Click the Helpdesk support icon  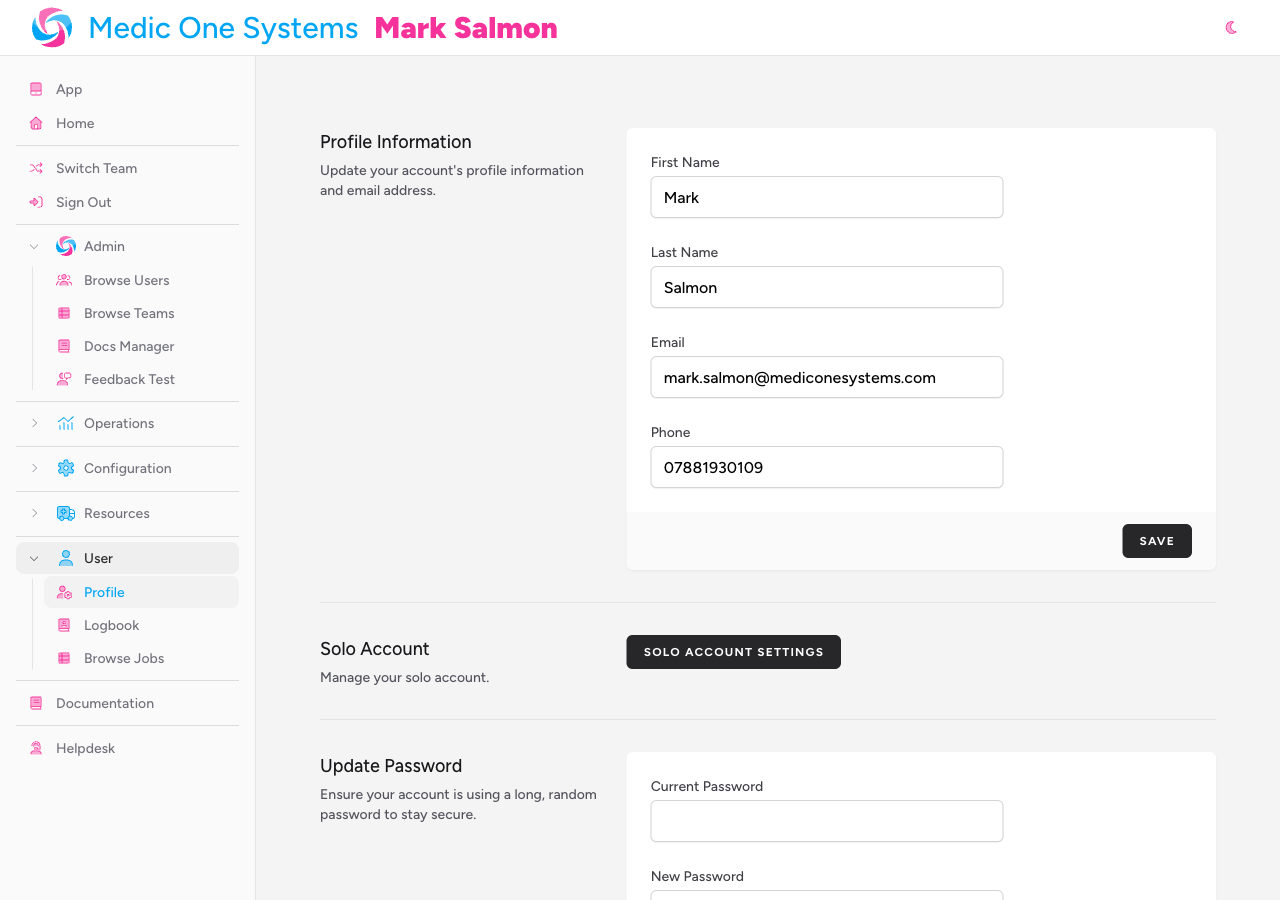click(x=35, y=748)
